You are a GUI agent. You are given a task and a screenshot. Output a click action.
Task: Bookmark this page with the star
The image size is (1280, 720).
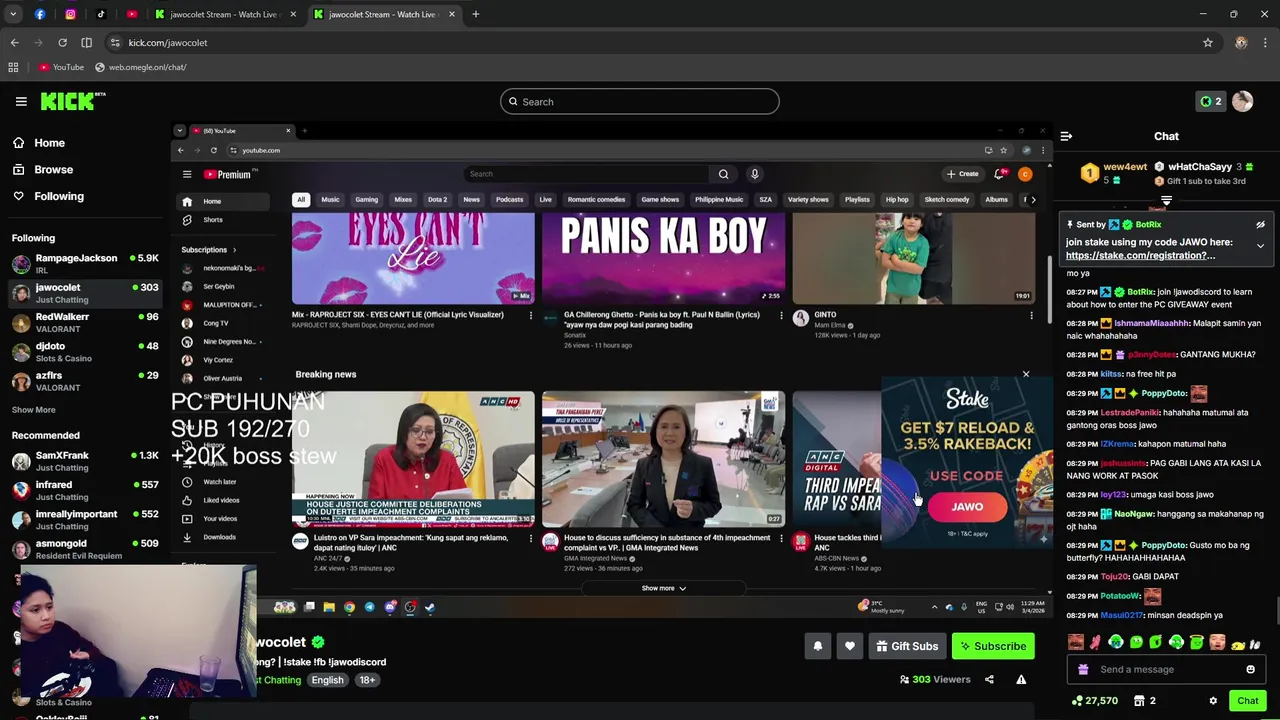tap(1208, 42)
